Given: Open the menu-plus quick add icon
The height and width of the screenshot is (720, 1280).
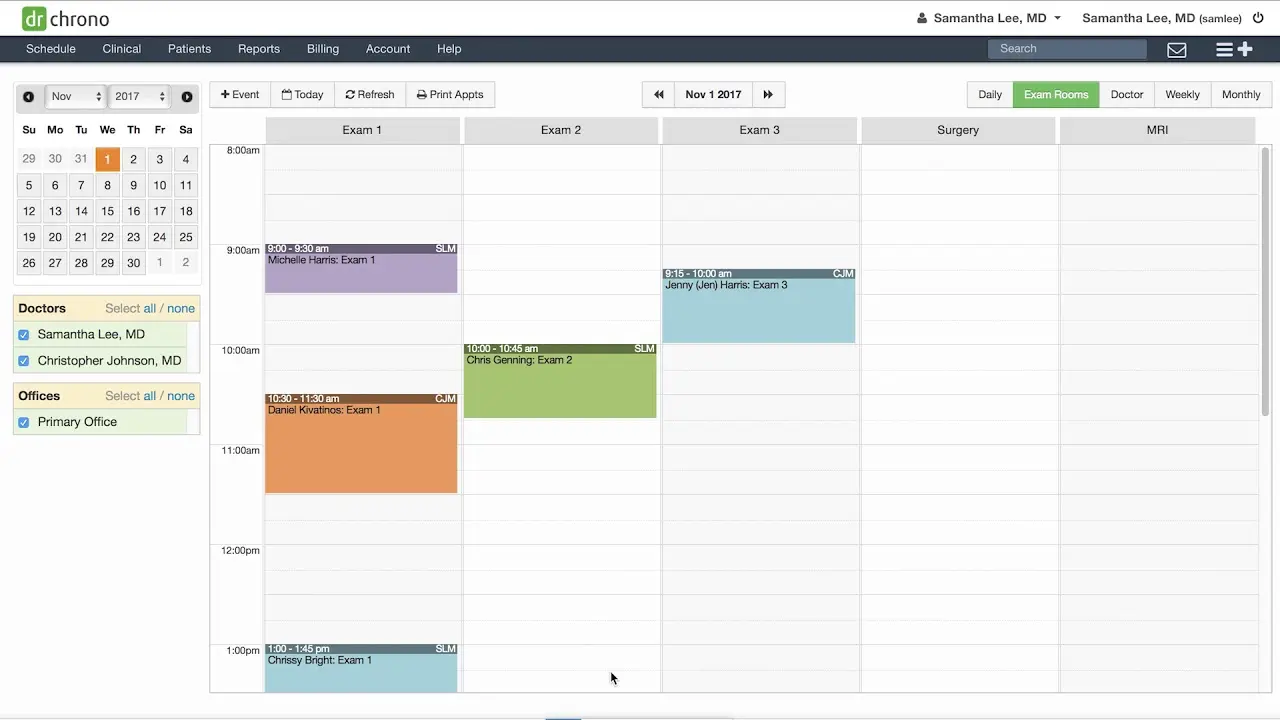Looking at the screenshot, I should (x=1234, y=49).
